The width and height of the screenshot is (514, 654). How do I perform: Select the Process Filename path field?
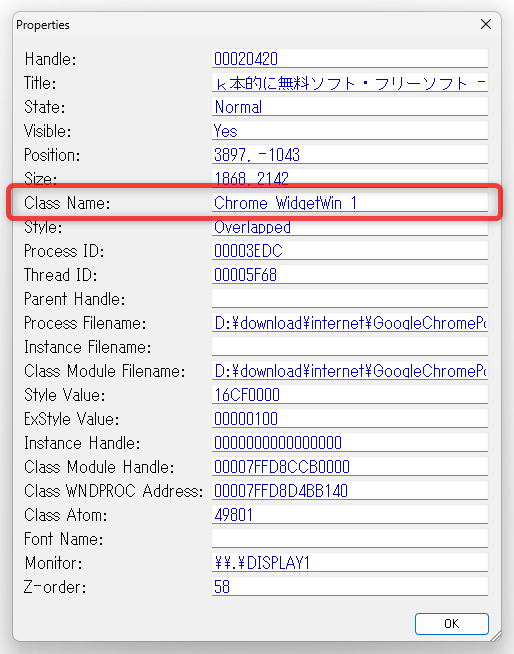350,323
